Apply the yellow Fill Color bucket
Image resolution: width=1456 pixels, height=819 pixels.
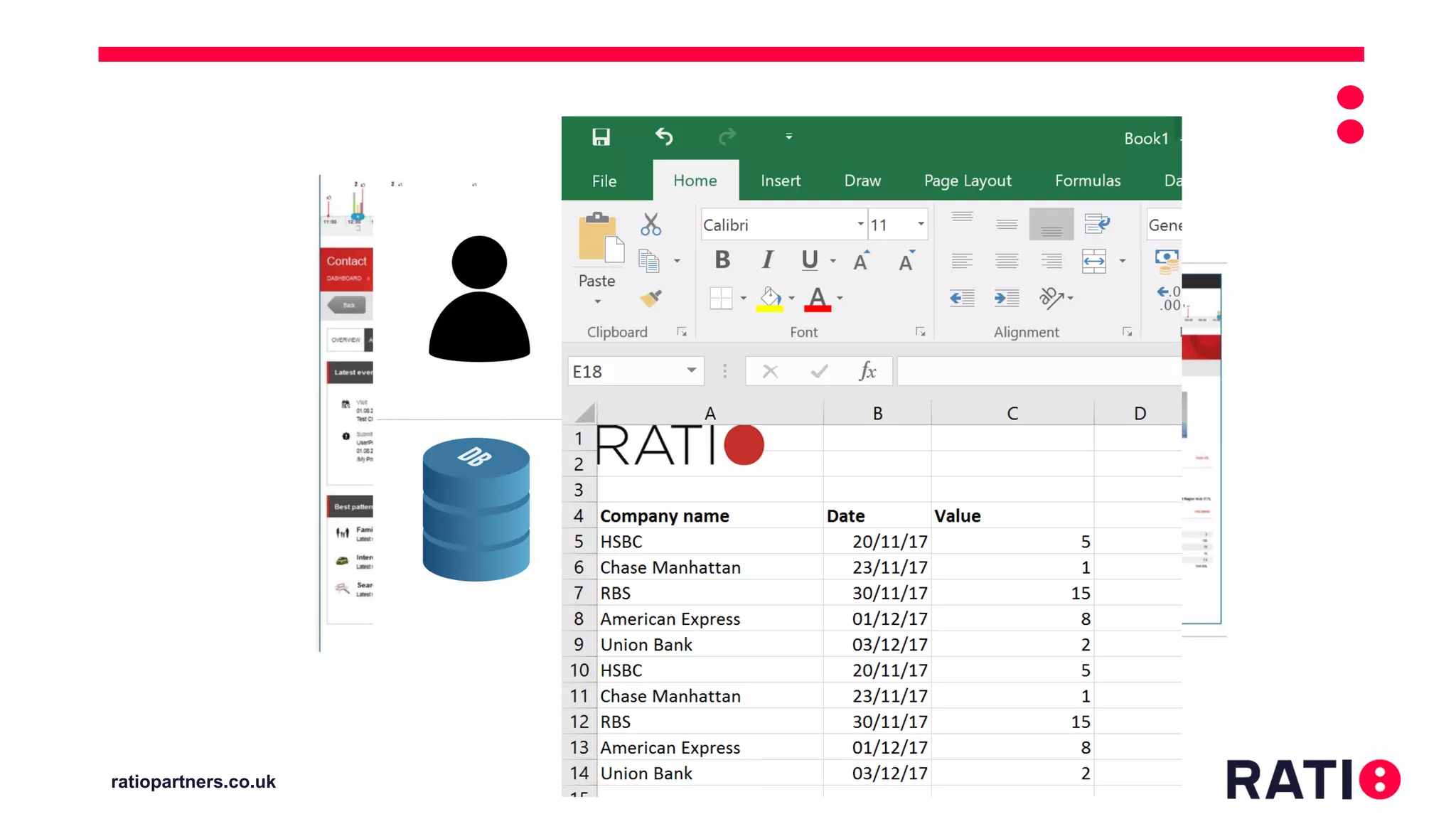769,299
